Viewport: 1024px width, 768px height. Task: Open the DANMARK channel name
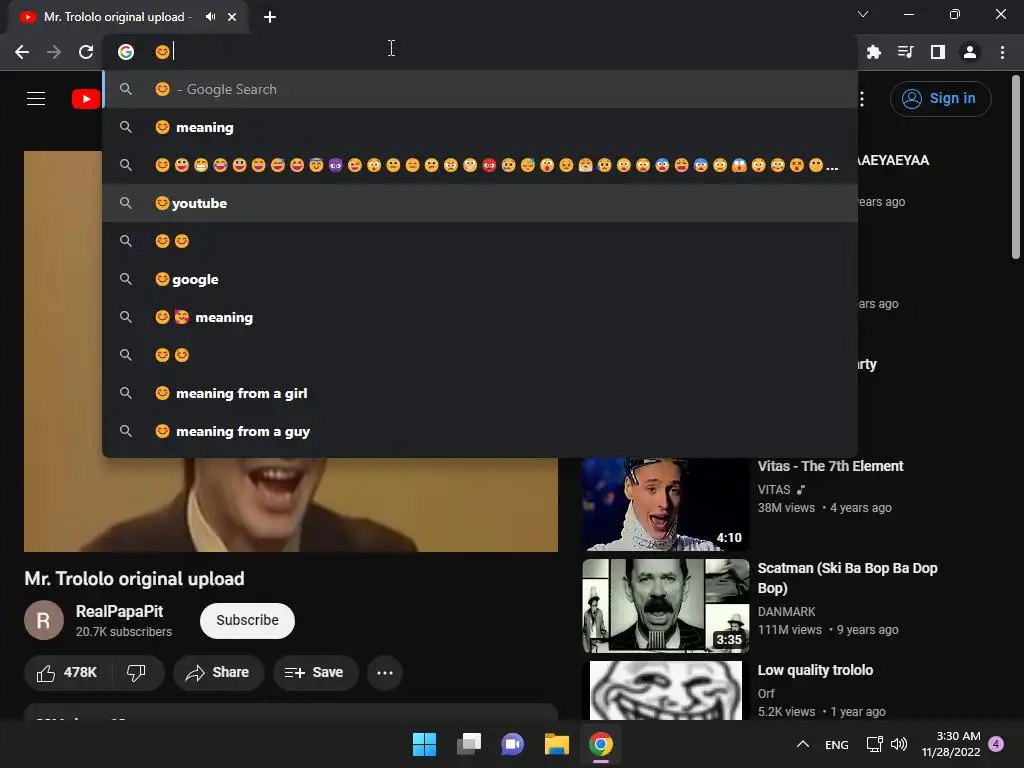click(x=786, y=612)
